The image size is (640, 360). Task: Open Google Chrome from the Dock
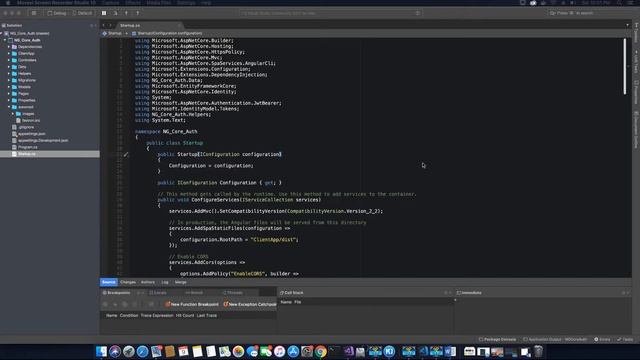320,351
